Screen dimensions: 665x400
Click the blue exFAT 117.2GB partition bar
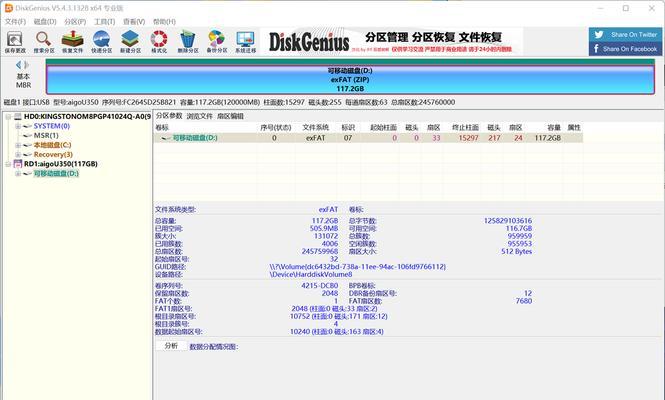[x=350, y=79]
